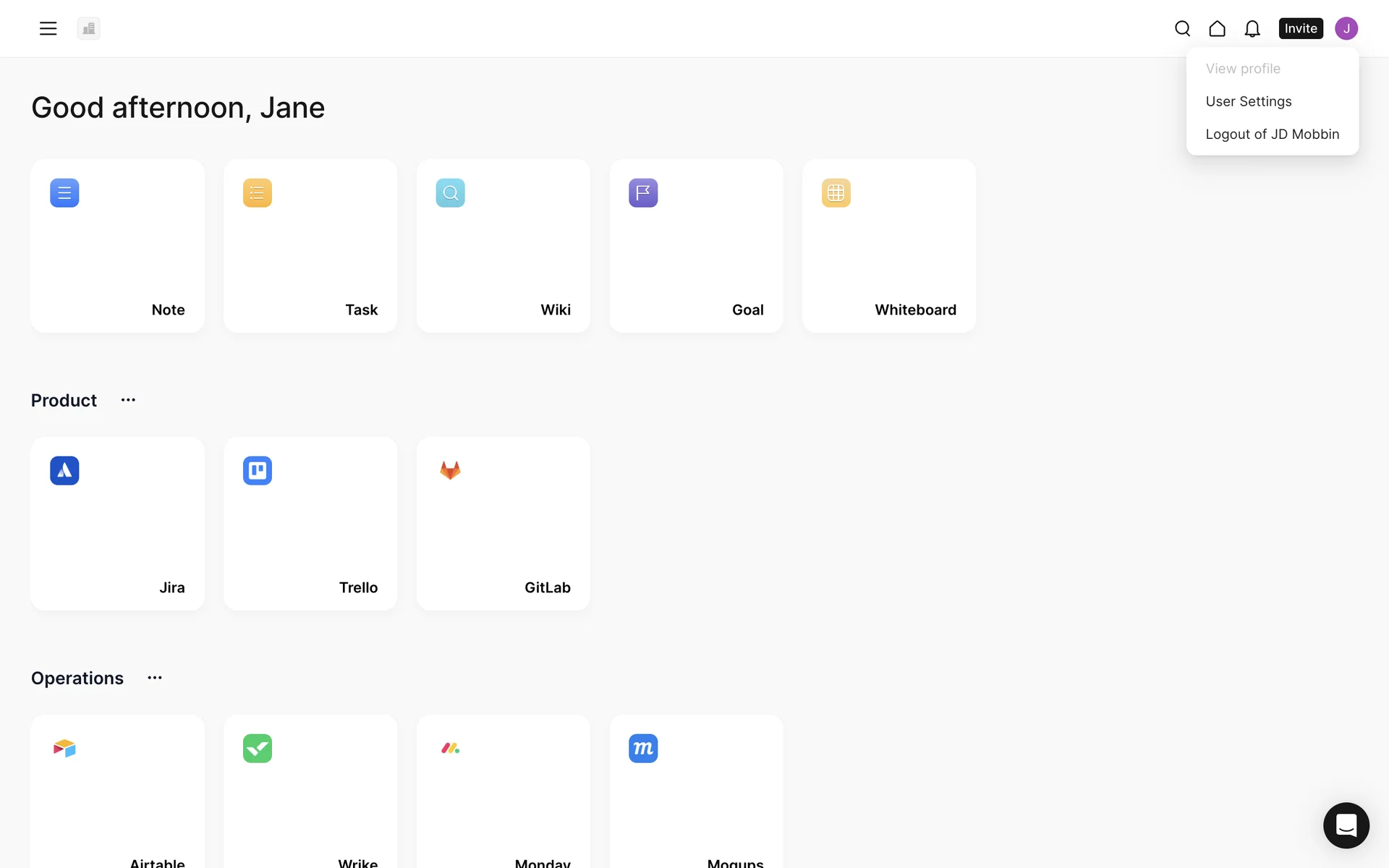Click the Jira app icon
Image resolution: width=1389 pixels, height=868 pixels.
coord(64,470)
